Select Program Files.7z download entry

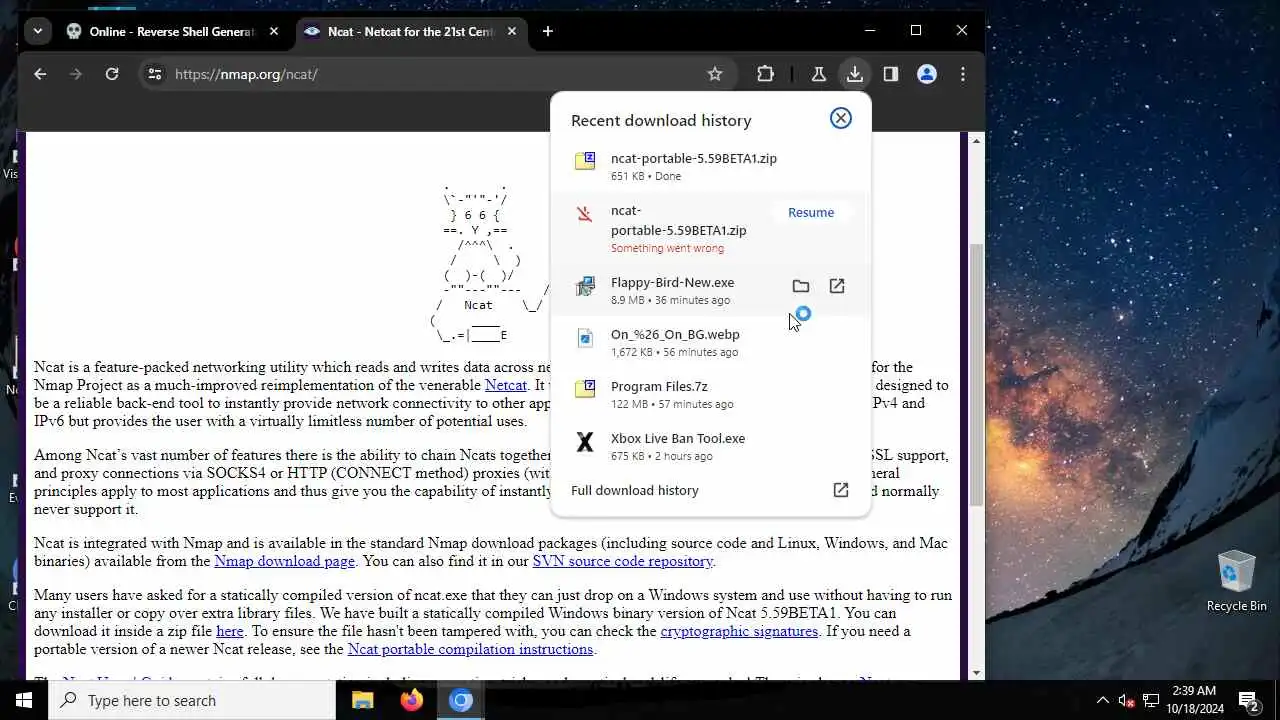coord(710,394)
